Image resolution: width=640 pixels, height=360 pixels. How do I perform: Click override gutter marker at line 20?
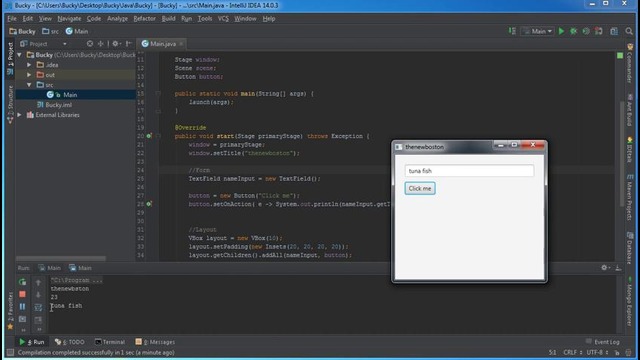(149, 136)
